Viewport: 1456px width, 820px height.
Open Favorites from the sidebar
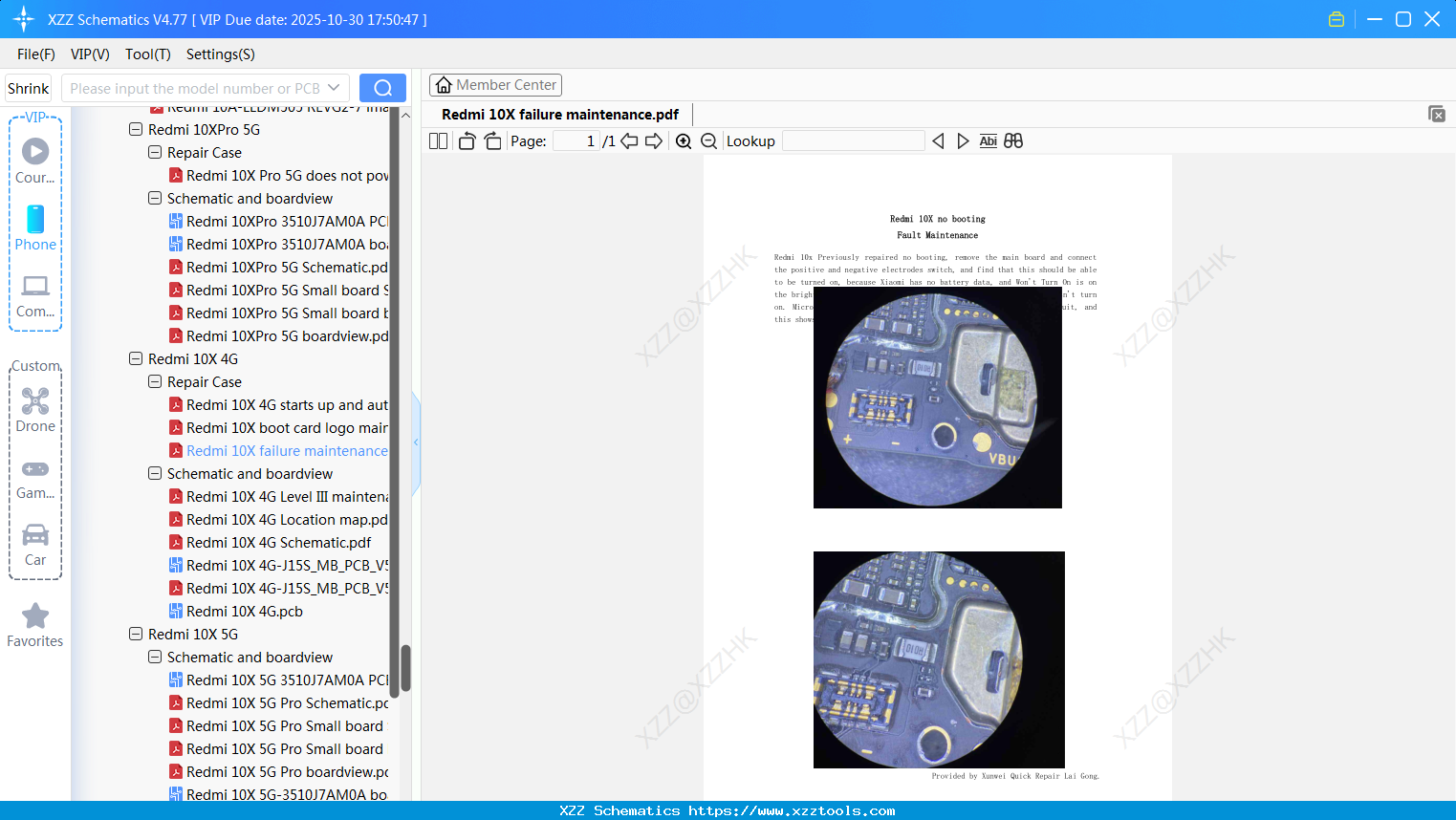[35, 625]
